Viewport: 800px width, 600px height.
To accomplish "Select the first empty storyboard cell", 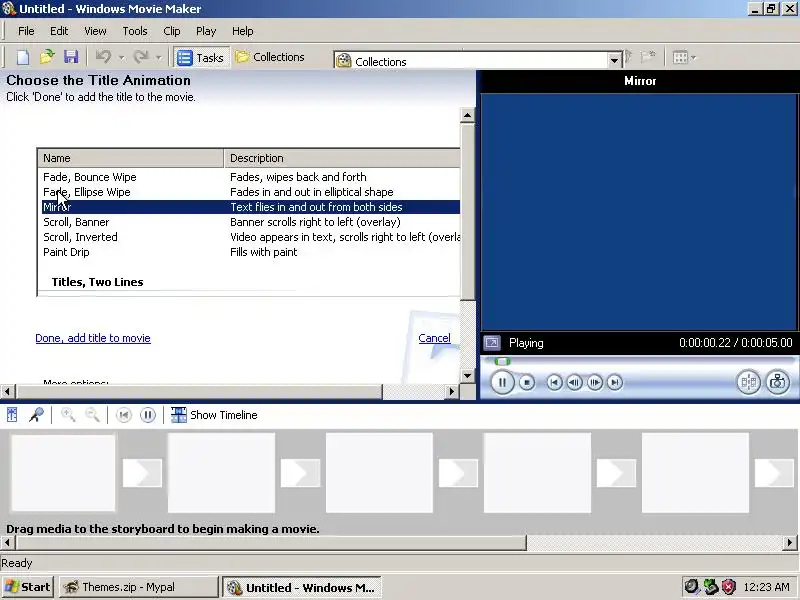I will point(63,472).
